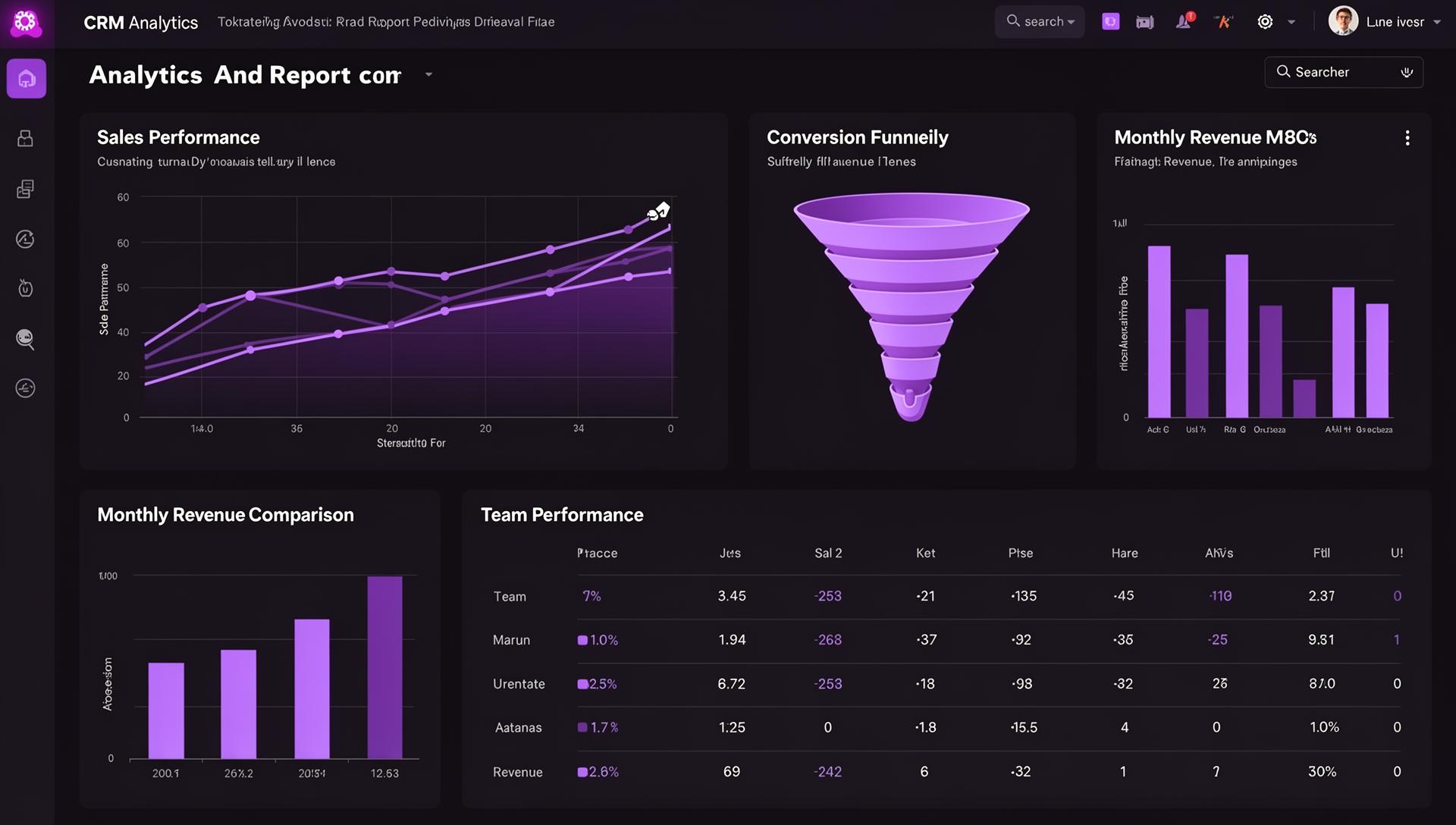Click the Ket column header
The width and height of the screenshot is (1456, 825).
926,553
